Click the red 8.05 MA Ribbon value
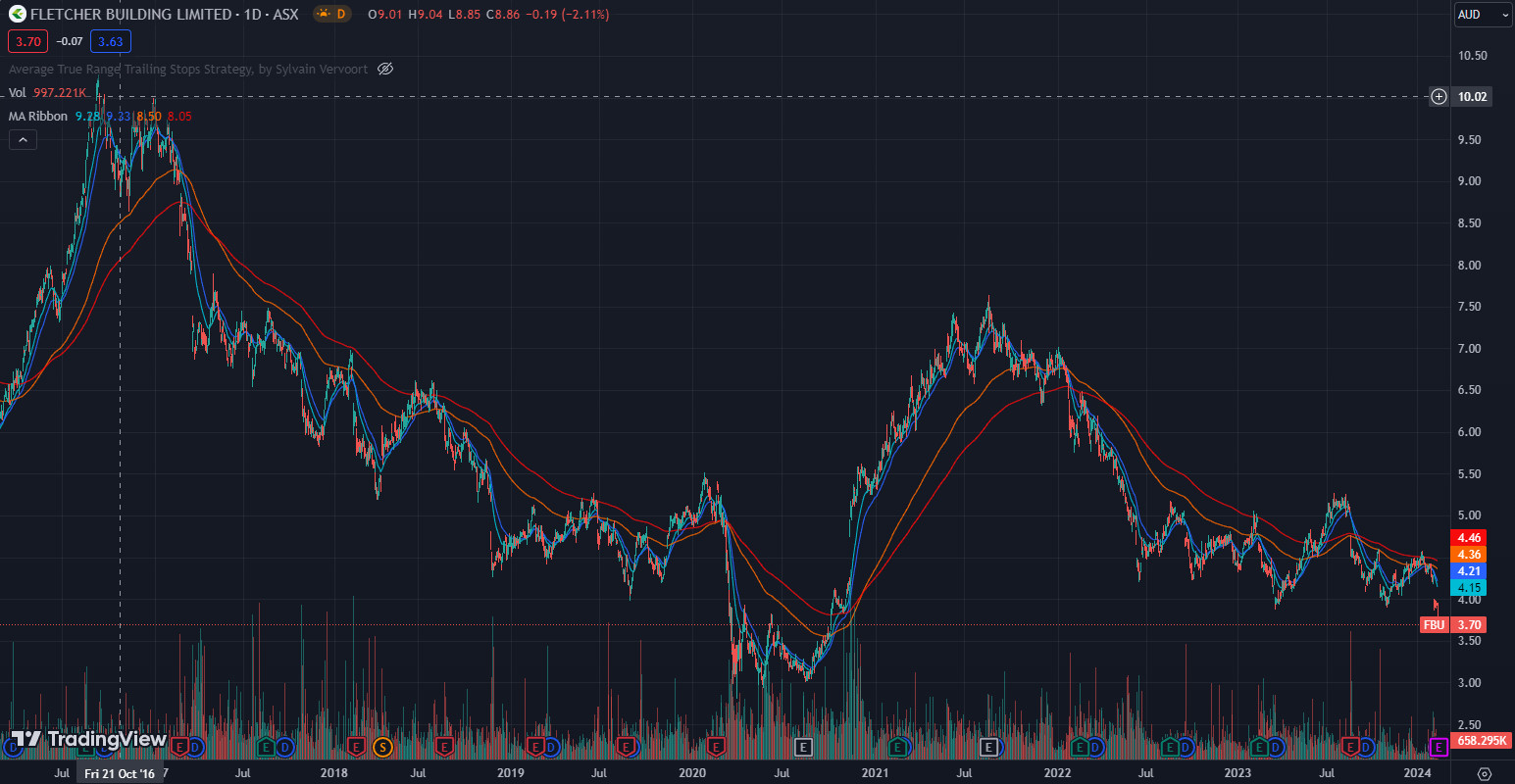1515x784 pixels. click(179, 116)
